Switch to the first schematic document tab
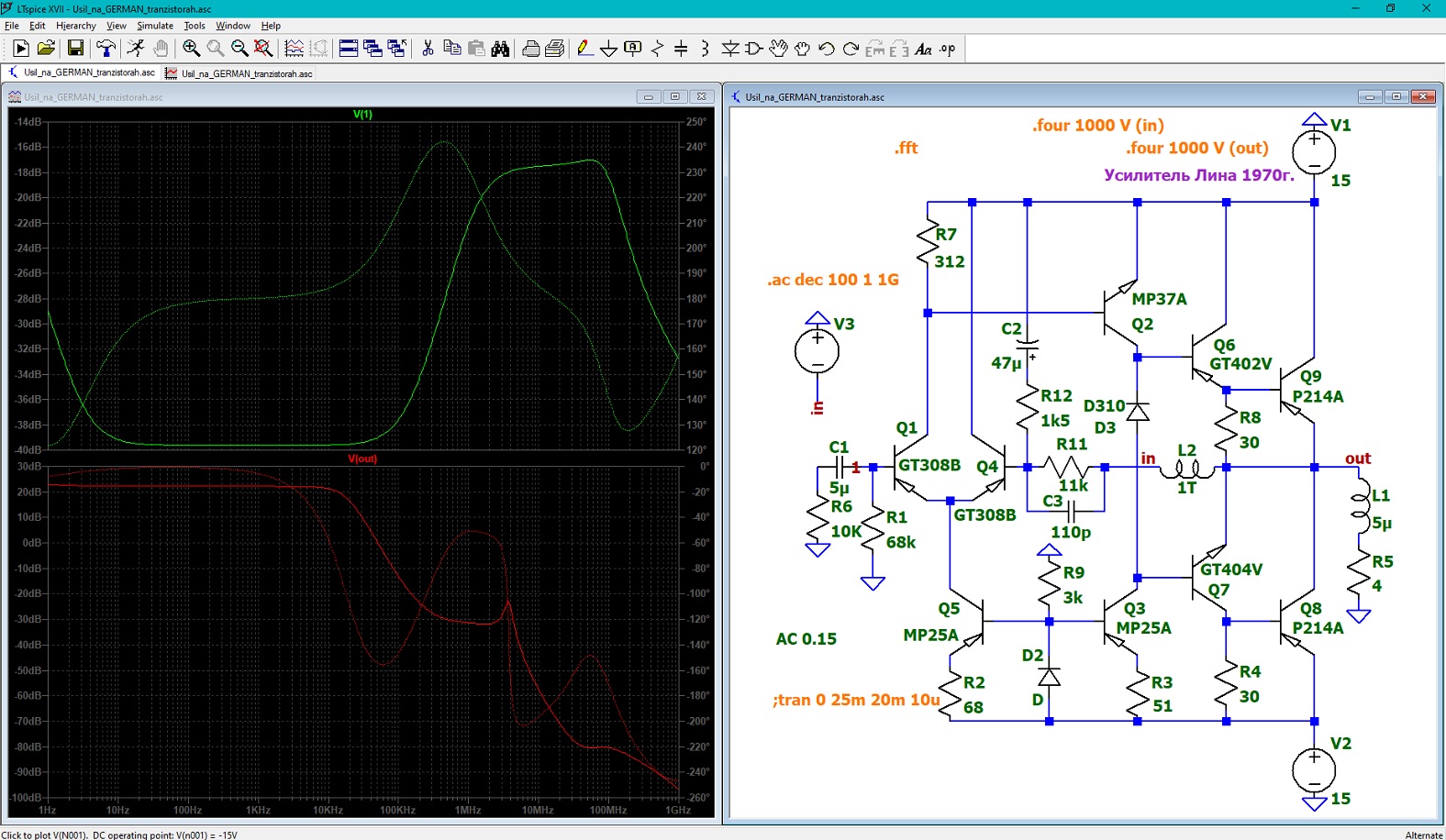Image resolution: width=1446 pixels, height=840 pixels. (x=81, y=72)
